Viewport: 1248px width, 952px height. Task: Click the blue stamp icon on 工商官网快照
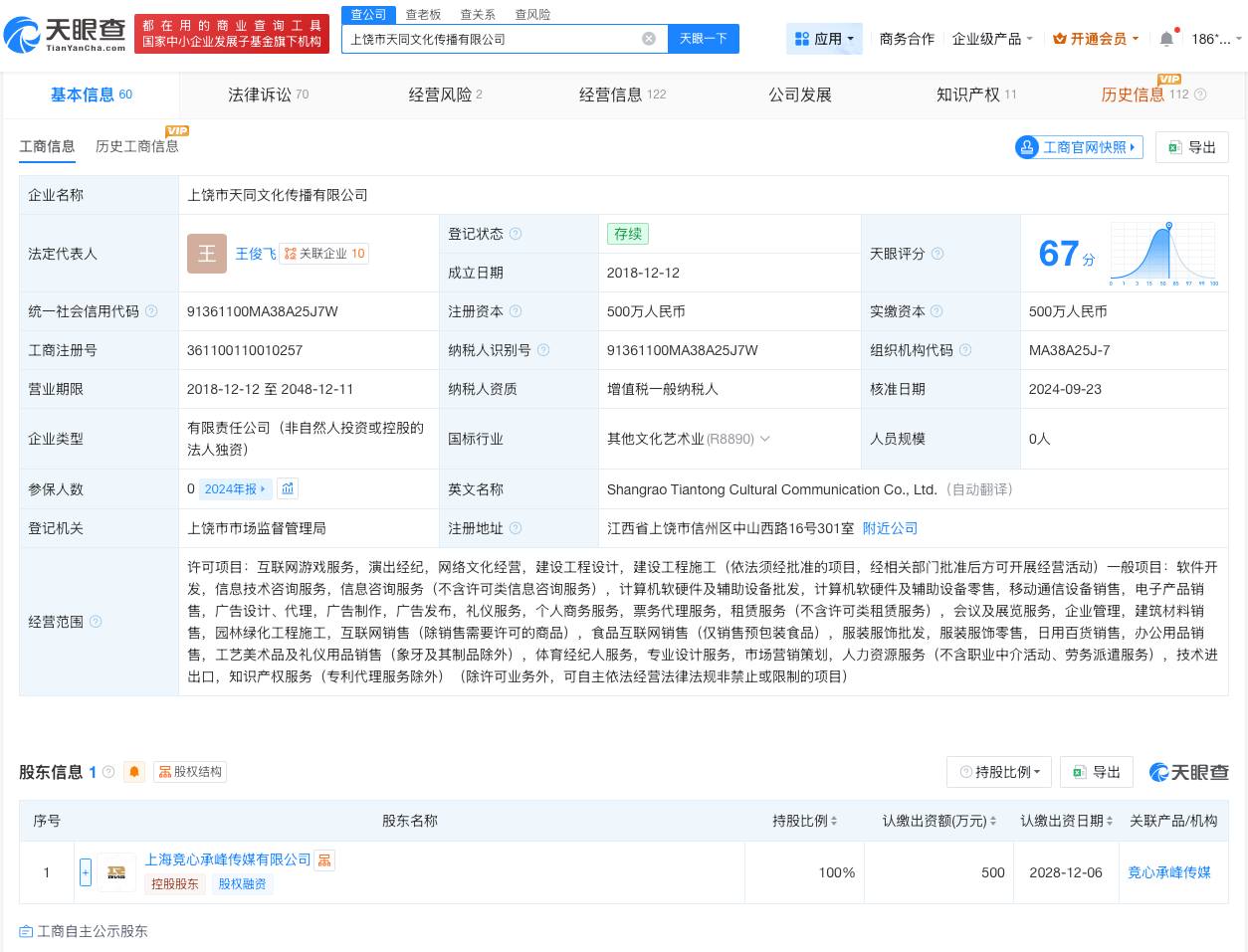tap(1027, 146)
